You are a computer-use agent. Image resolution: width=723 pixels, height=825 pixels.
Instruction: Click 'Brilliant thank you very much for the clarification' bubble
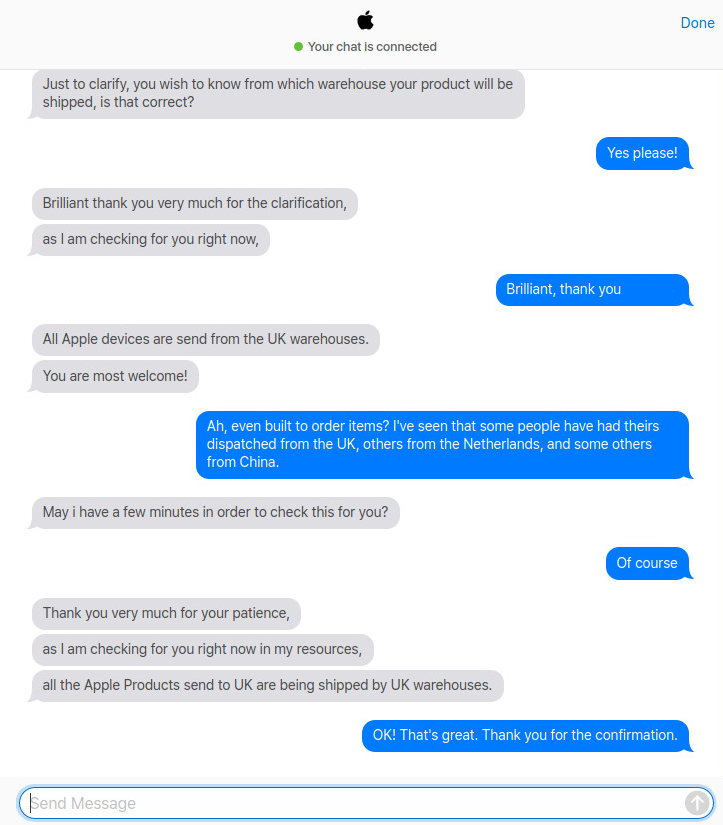click(195, 204)
